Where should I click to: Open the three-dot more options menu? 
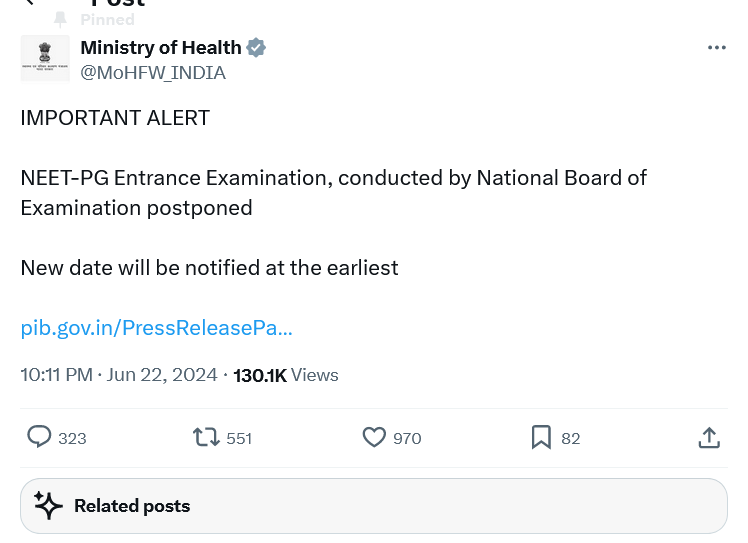[717, 48]
